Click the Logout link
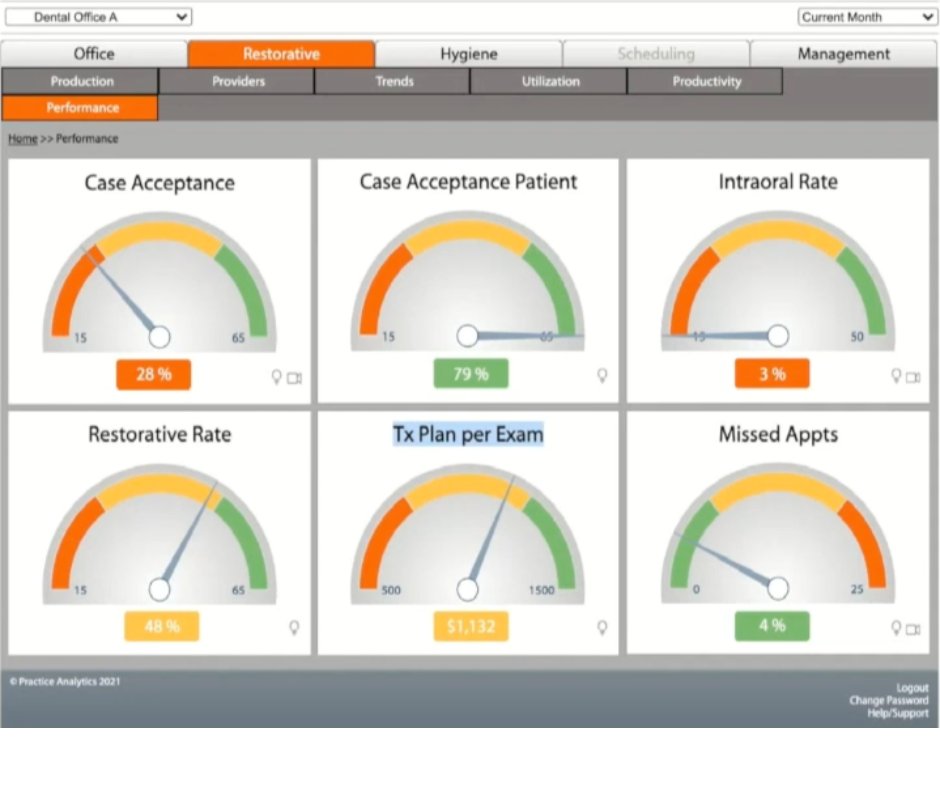This screenshot has height=788, width=940. tap(912, 688)
